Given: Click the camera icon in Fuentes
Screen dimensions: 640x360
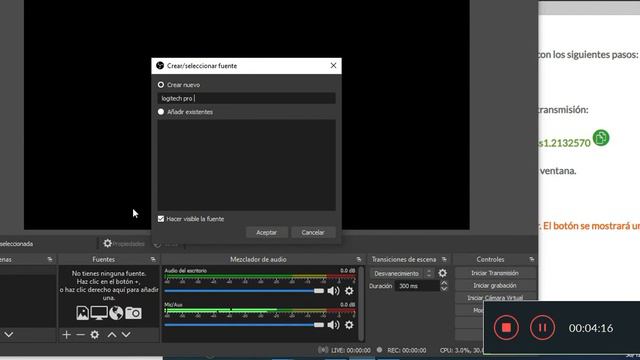Looking at the screenshot, I should click(133, 313).
